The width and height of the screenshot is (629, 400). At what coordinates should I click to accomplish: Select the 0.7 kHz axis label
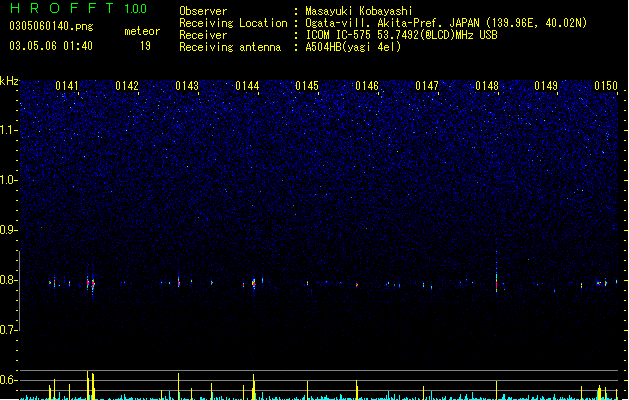(9, 330)
